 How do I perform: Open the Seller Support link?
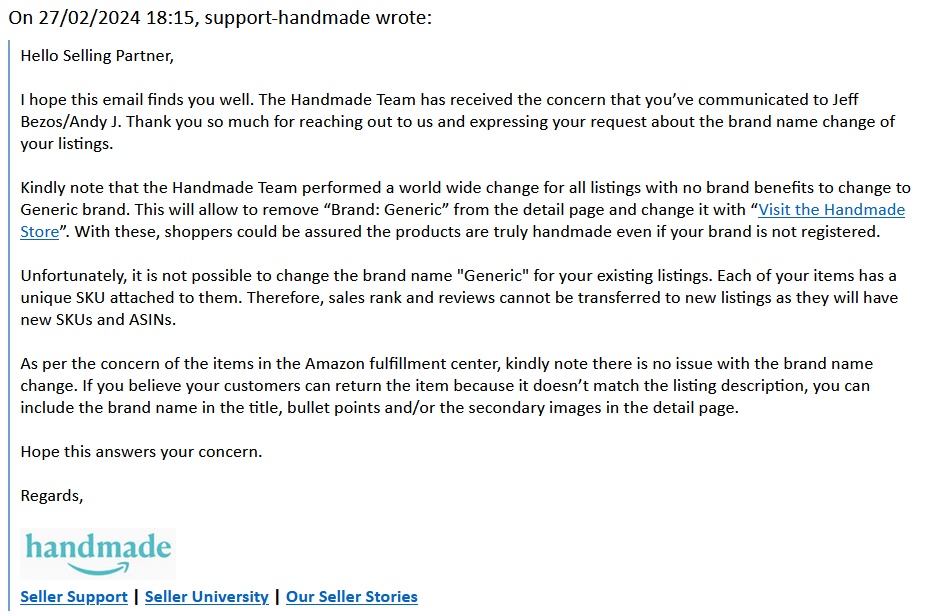[74, 596]
